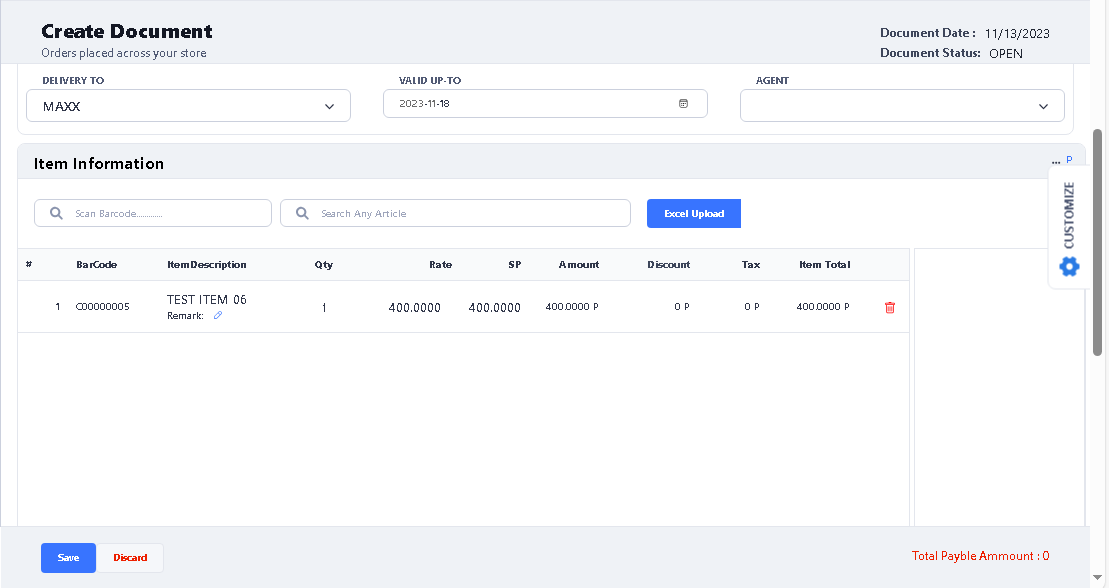The image size is (1109, 588).
Task: Edit the SP value 400.0000
Action: click(494, 308)
